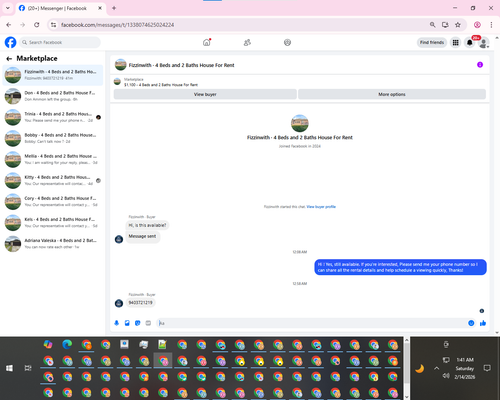Show hidden system tray icons
The width and height of the screenshot is (500, 400).
(x=437, y=368)
